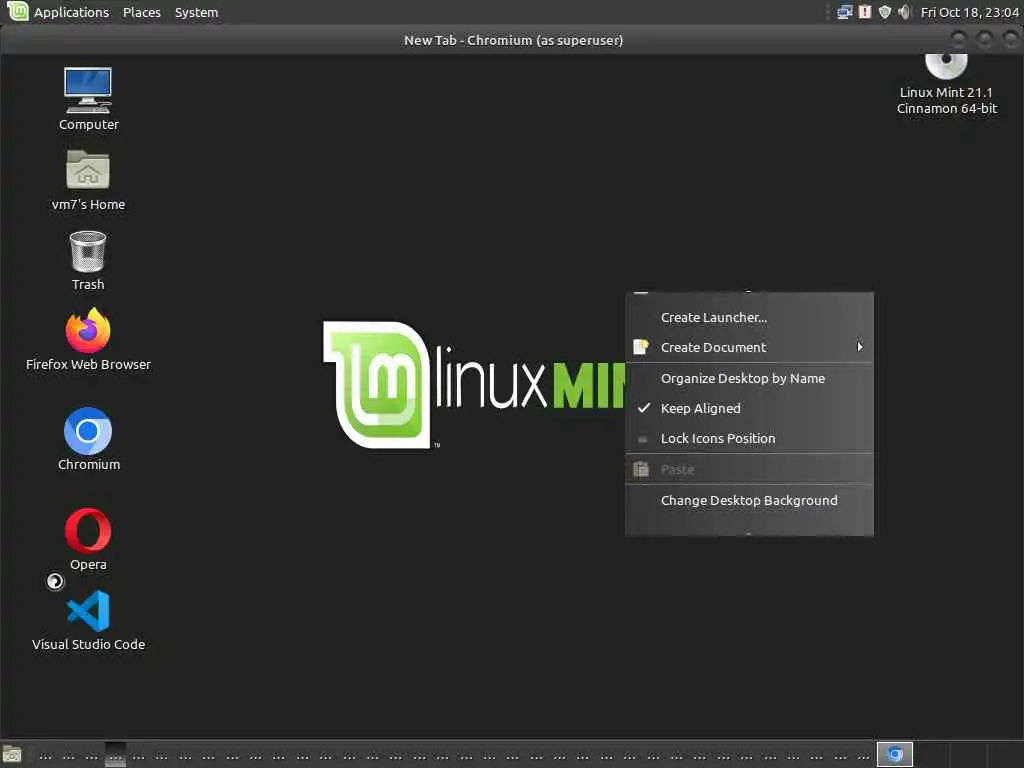Image resolution: width=1024 pixels, height=768 pixels.
Task: Click the show desktop icon in bottom panel
Action: tap(12, 755)
